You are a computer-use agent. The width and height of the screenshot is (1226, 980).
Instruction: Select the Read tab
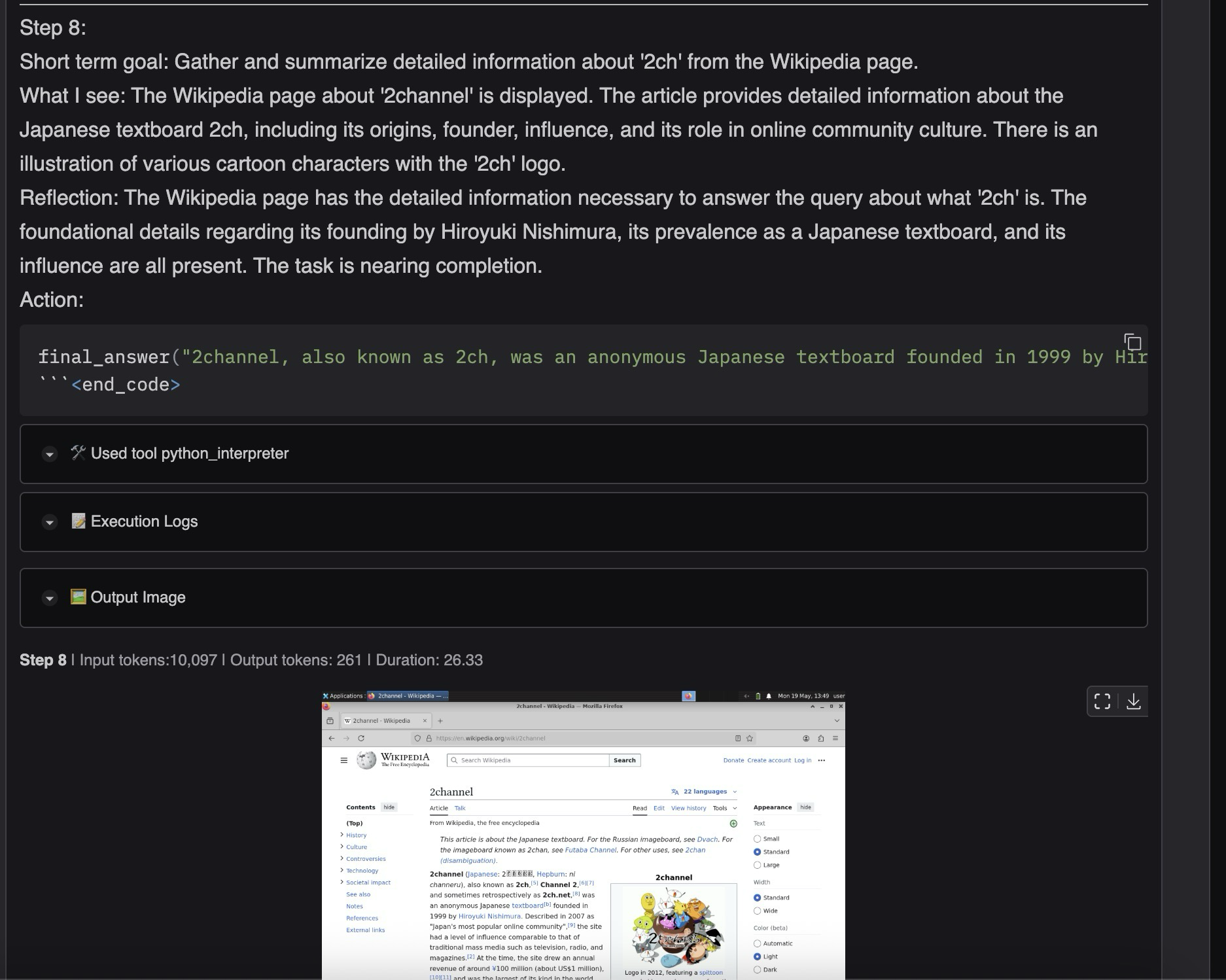[x=640, y=808]
